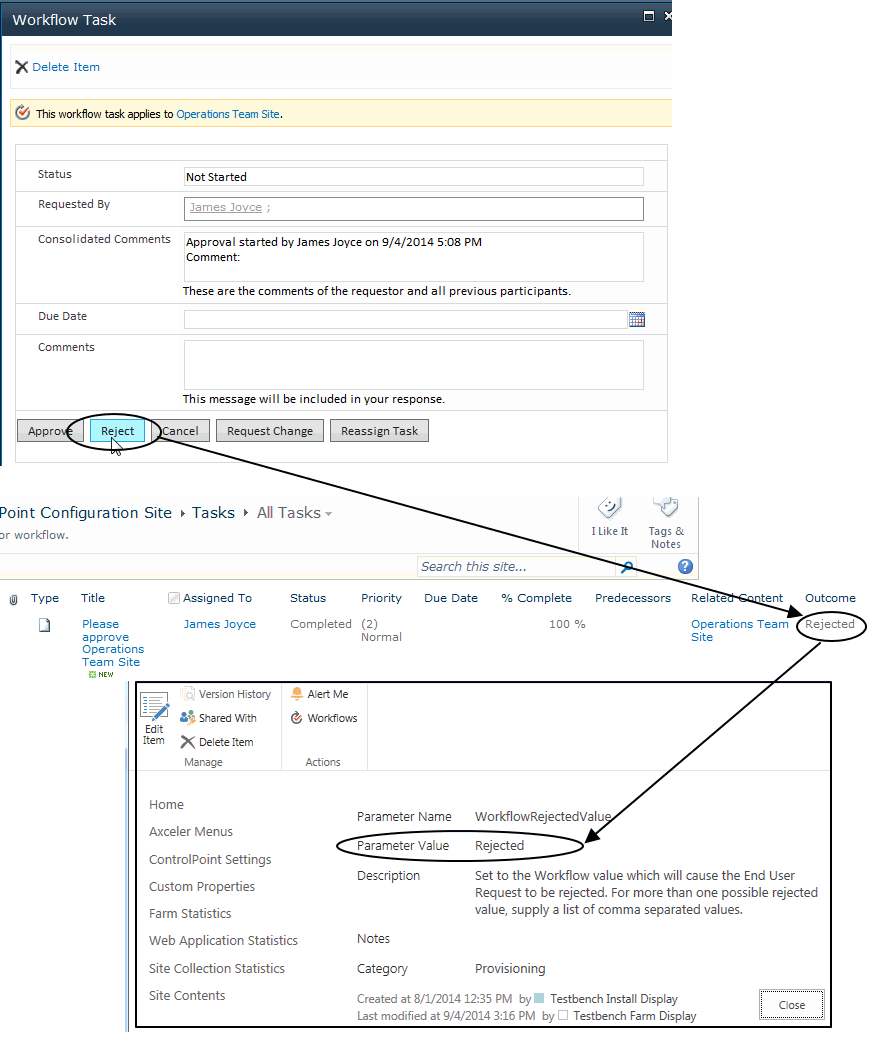Reassign the workflow task
This screenshot has height=1045, width=871.
coord(379,430)
